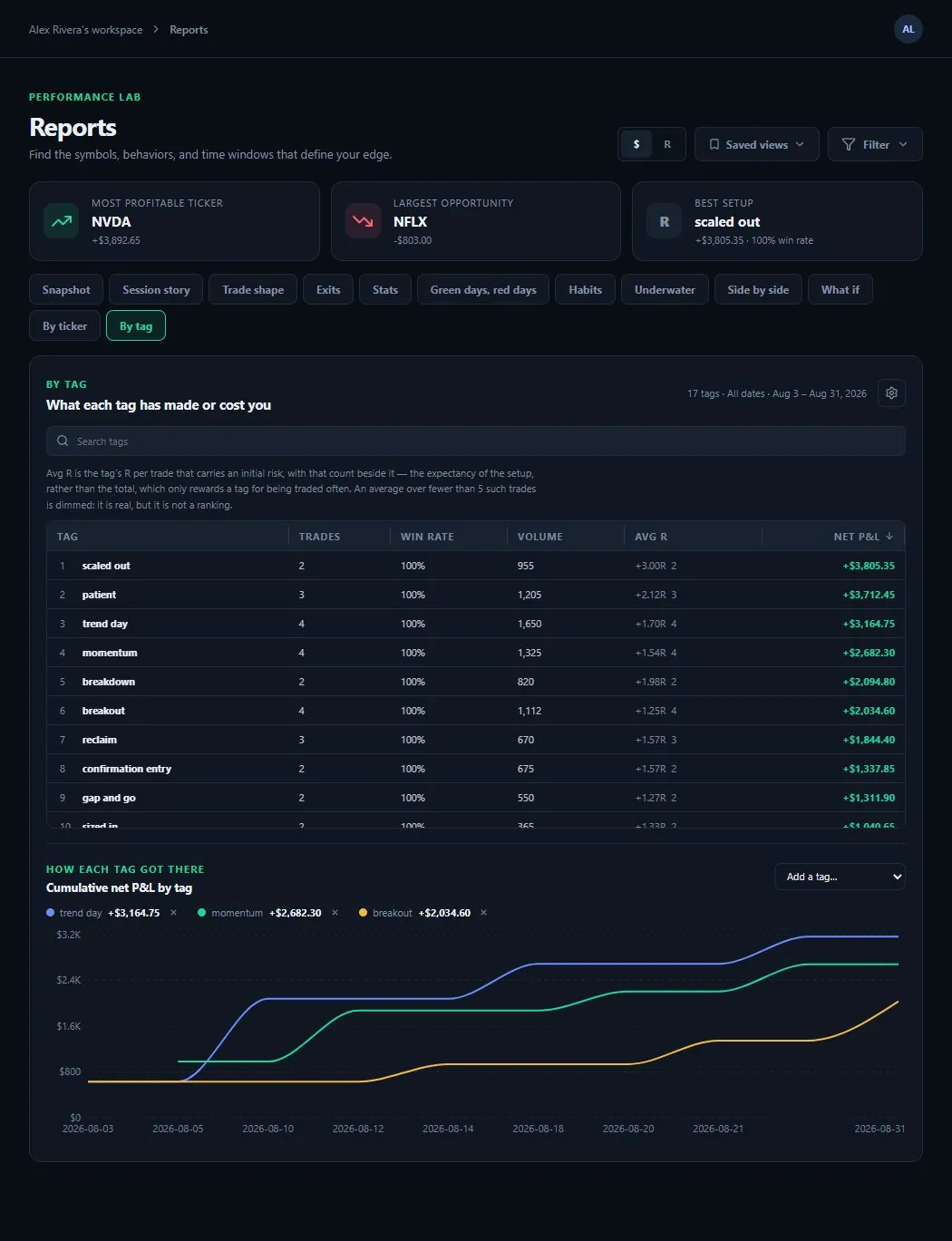
Task: Open the Underwater tab
Action: click(665, 290)
